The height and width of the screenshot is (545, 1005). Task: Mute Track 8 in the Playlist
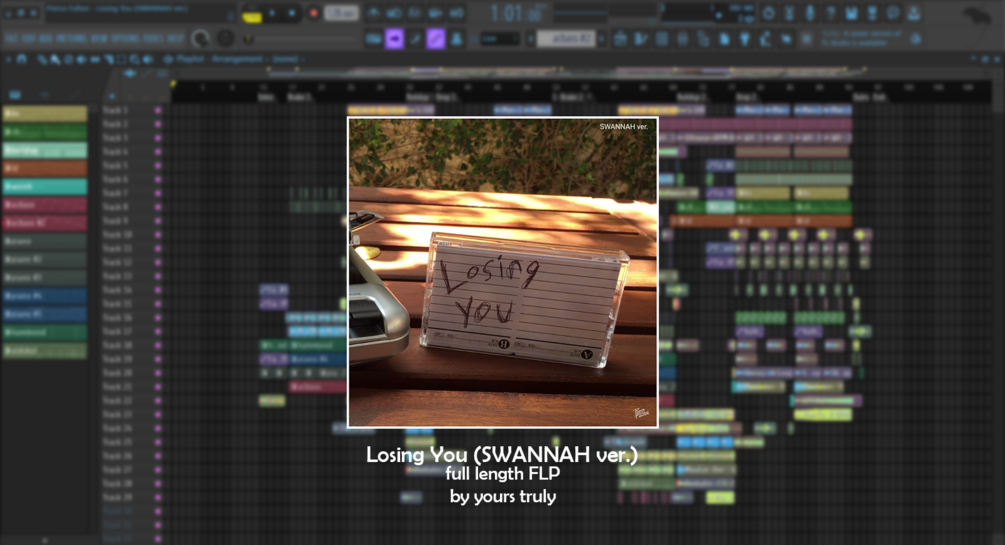(158, 207)
